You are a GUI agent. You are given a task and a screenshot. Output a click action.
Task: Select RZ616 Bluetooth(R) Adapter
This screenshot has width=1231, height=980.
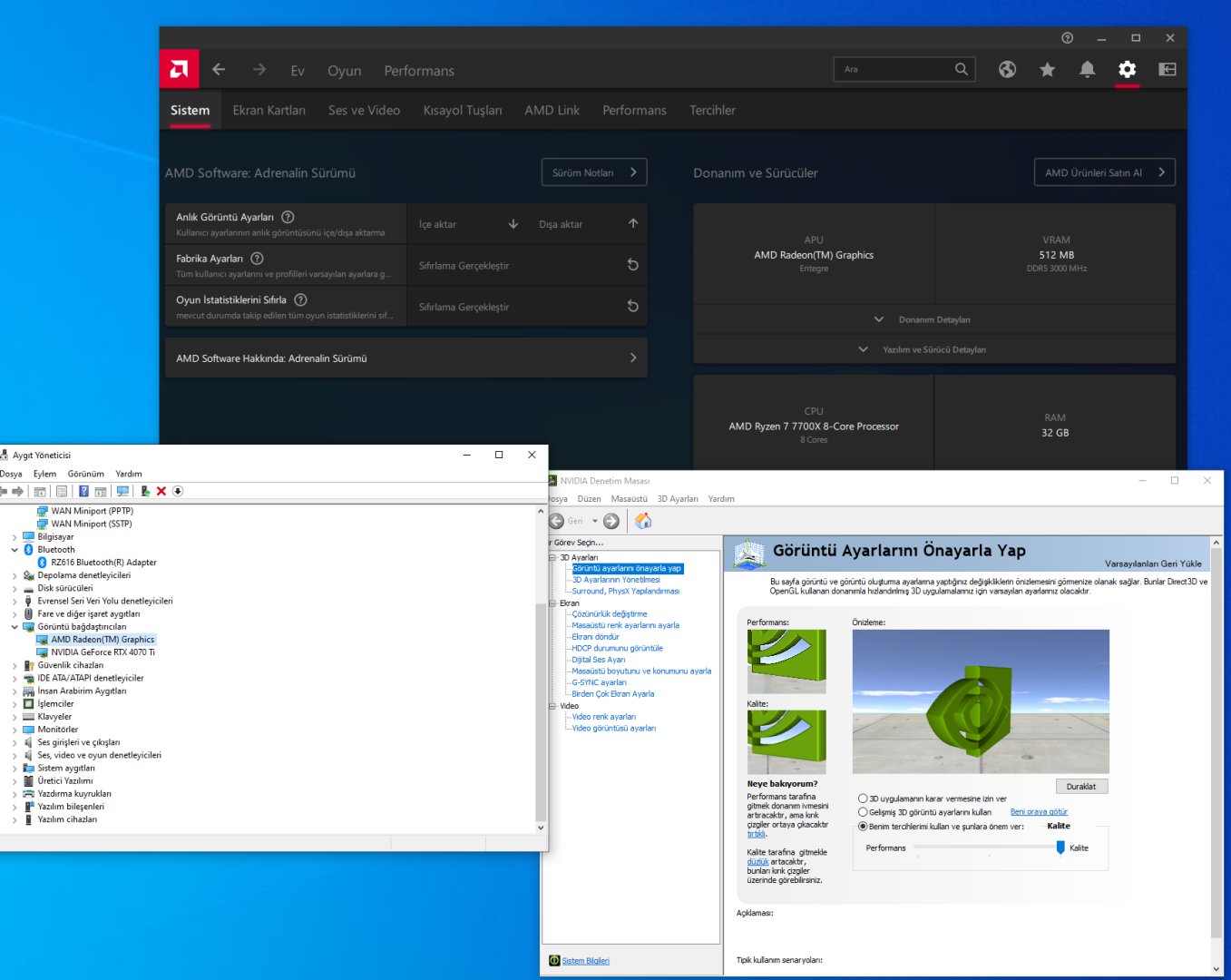pyautogui.click(x=103, y=563)
